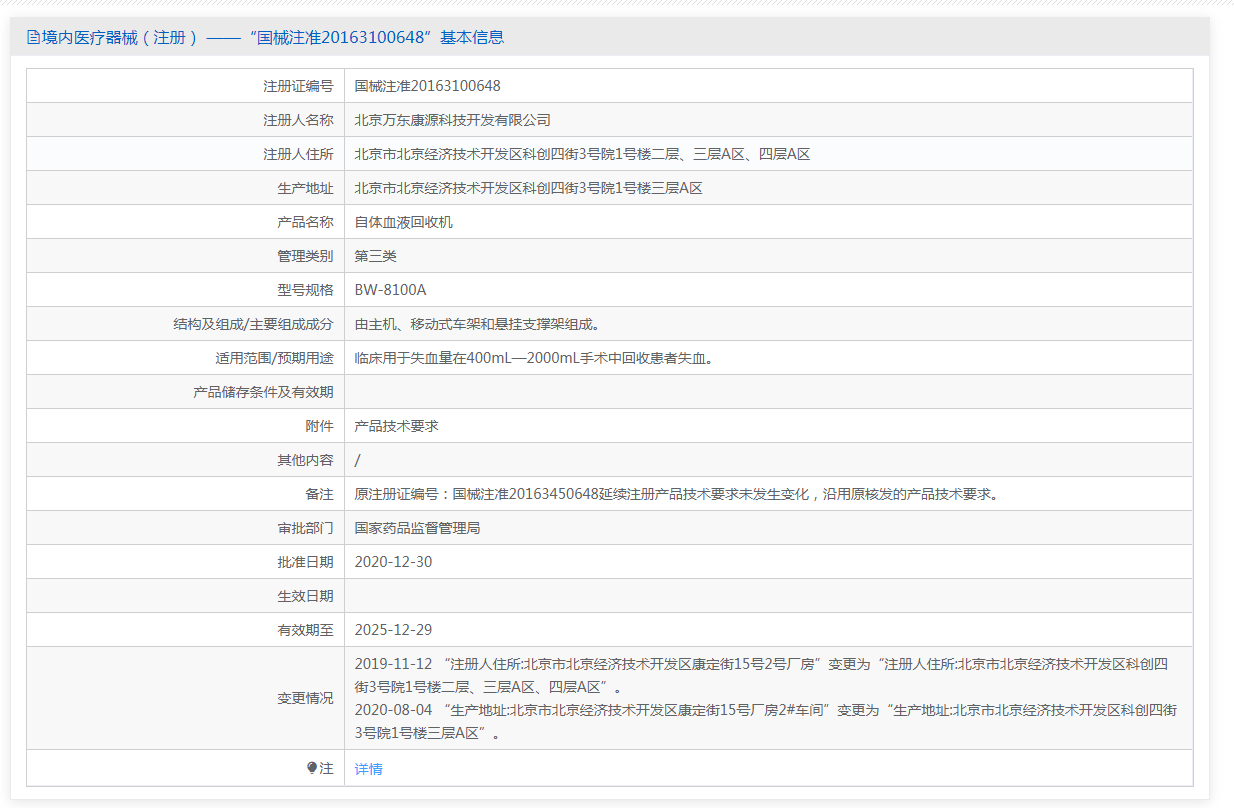Open the 详情 link
Screen dimensions: 1234x808
click(x=368, y=769)
